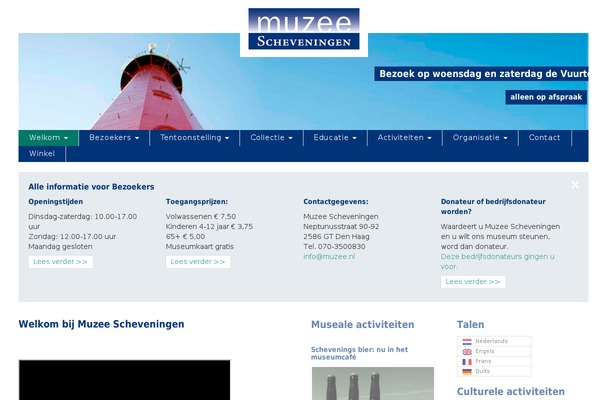
Task: Expand the Activiteiten dropdown arrow
Action: point(429,138)
